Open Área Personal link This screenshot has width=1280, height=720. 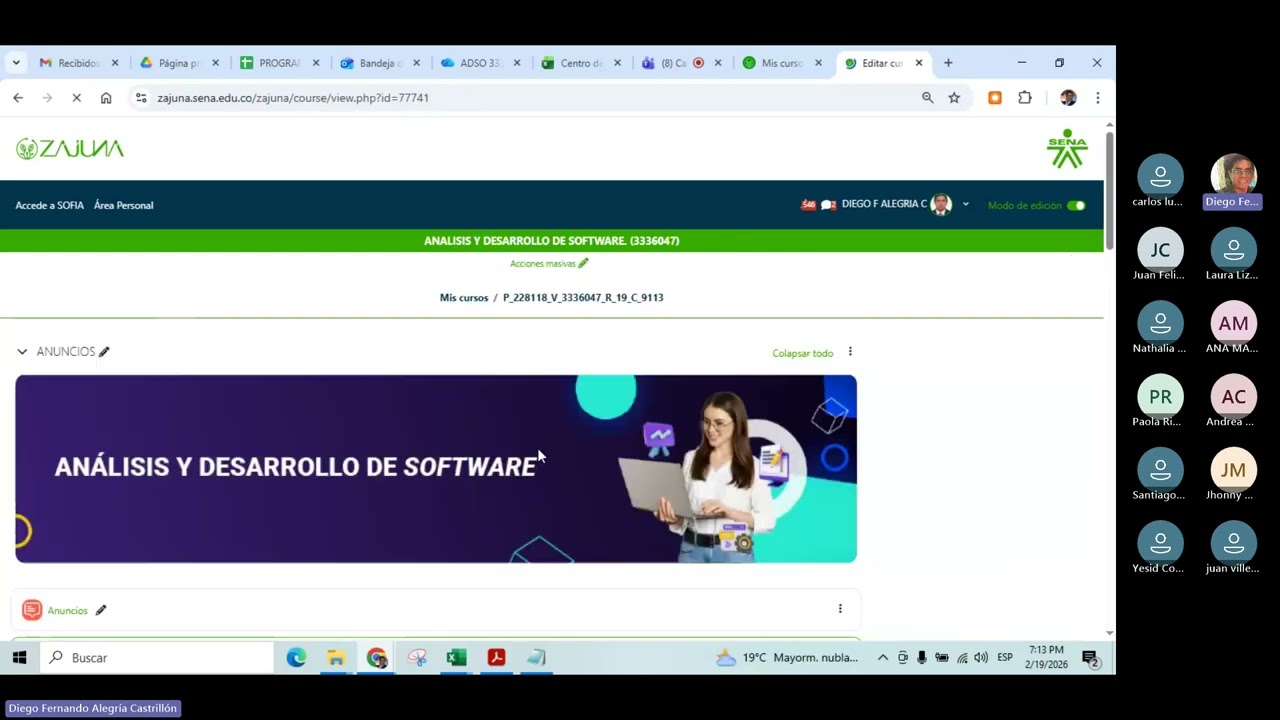tap(124, 205)
